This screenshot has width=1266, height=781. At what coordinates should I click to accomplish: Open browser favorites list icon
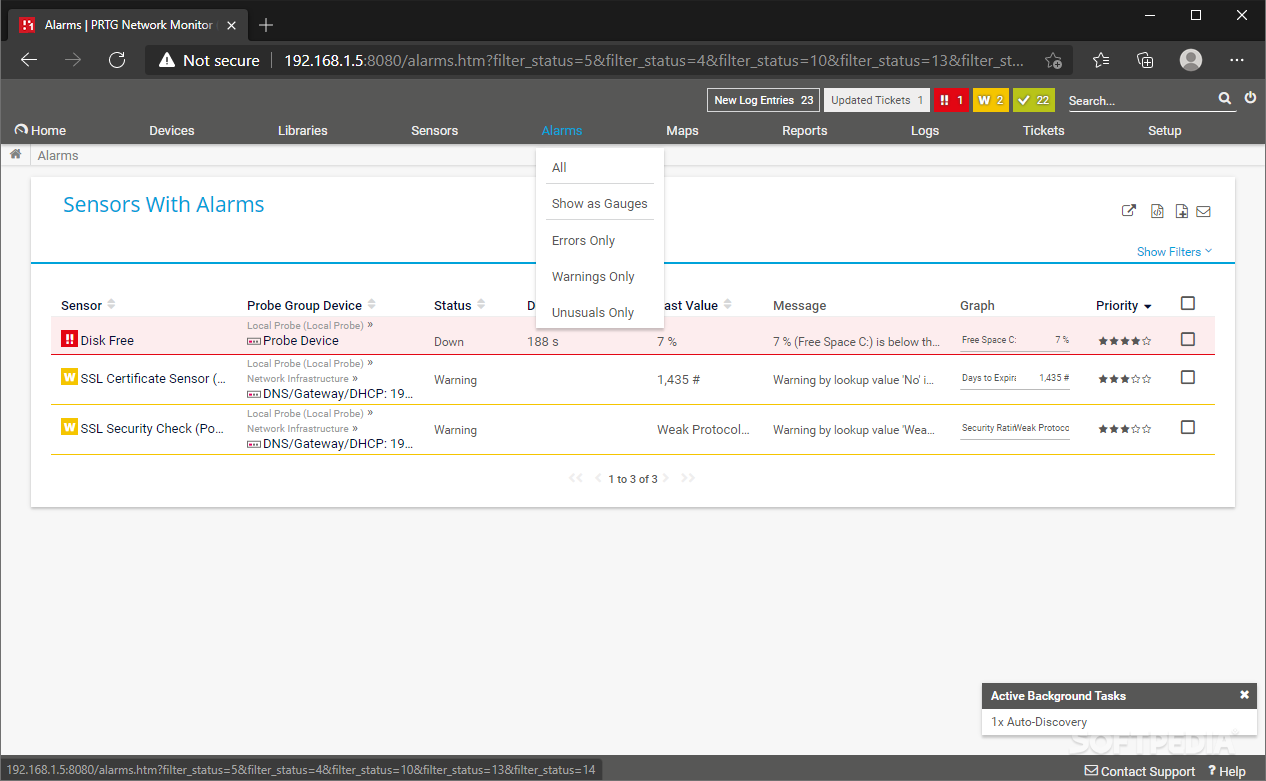1101,60
